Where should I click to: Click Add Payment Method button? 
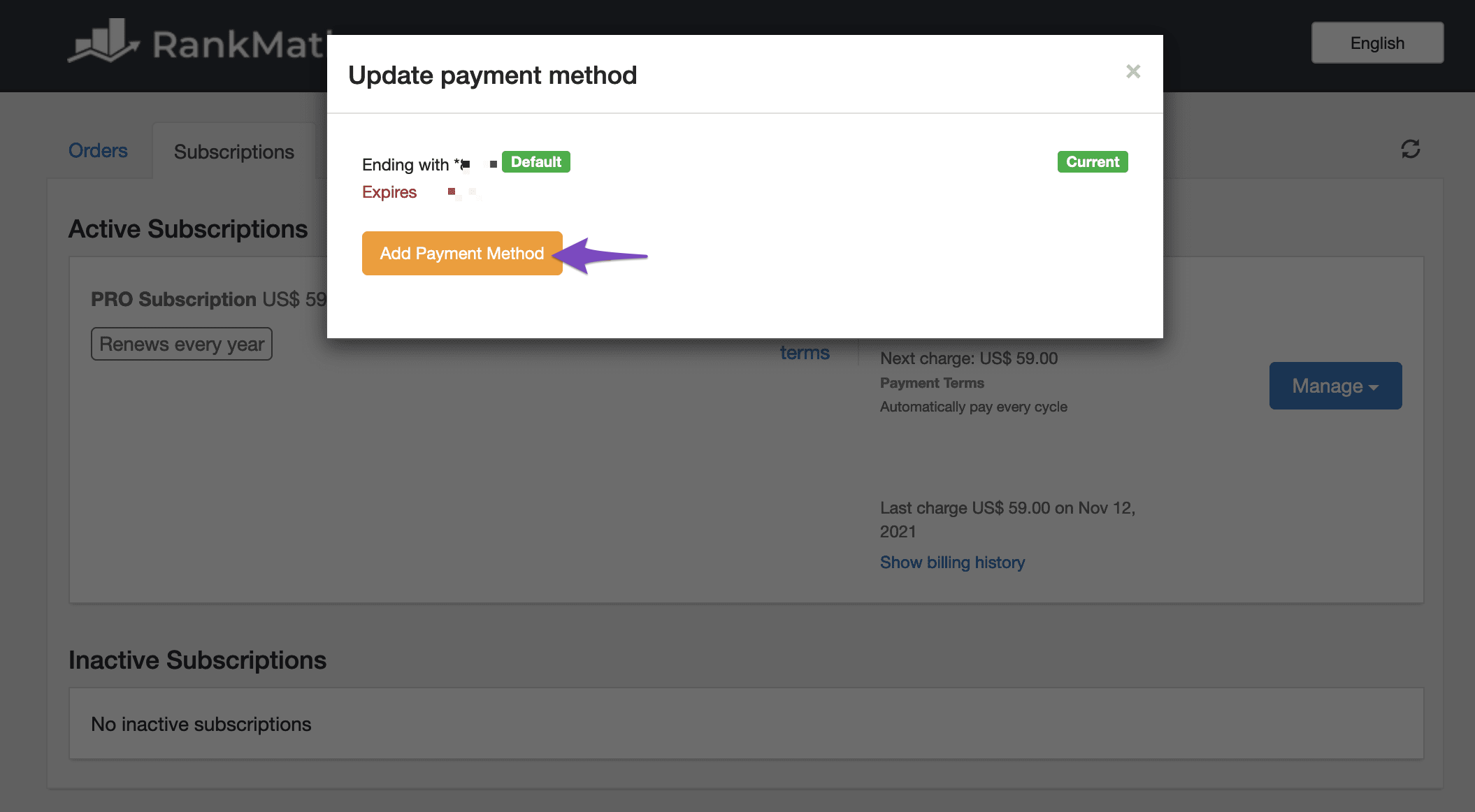(462, 253)
